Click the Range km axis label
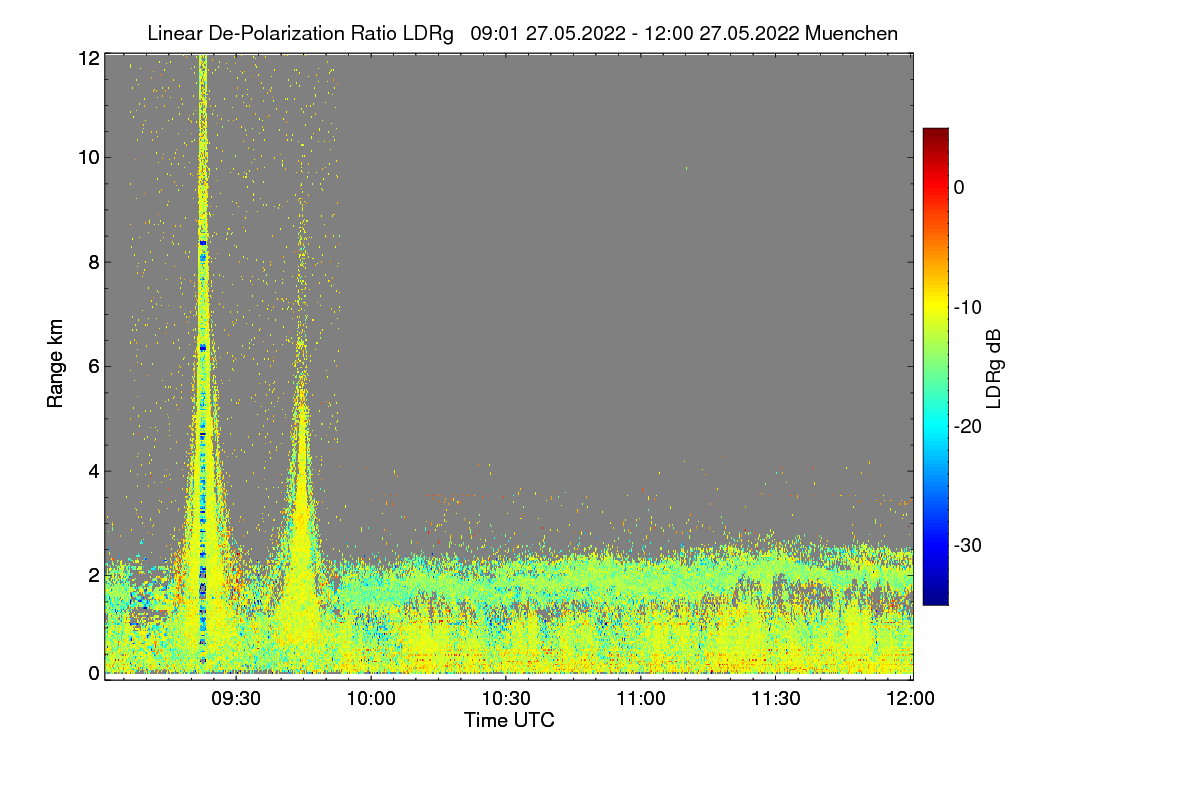The height and width of the screenshot is (800, 1200). tap(56, 365)
